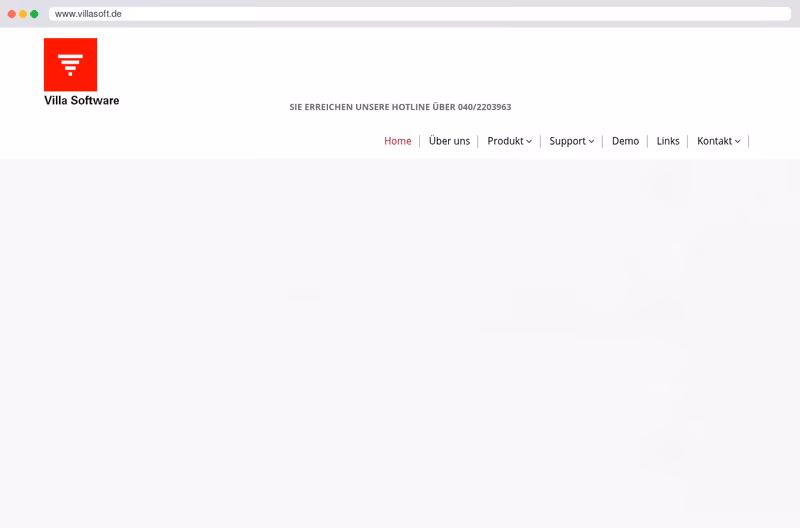Open the Support menu

567,141
